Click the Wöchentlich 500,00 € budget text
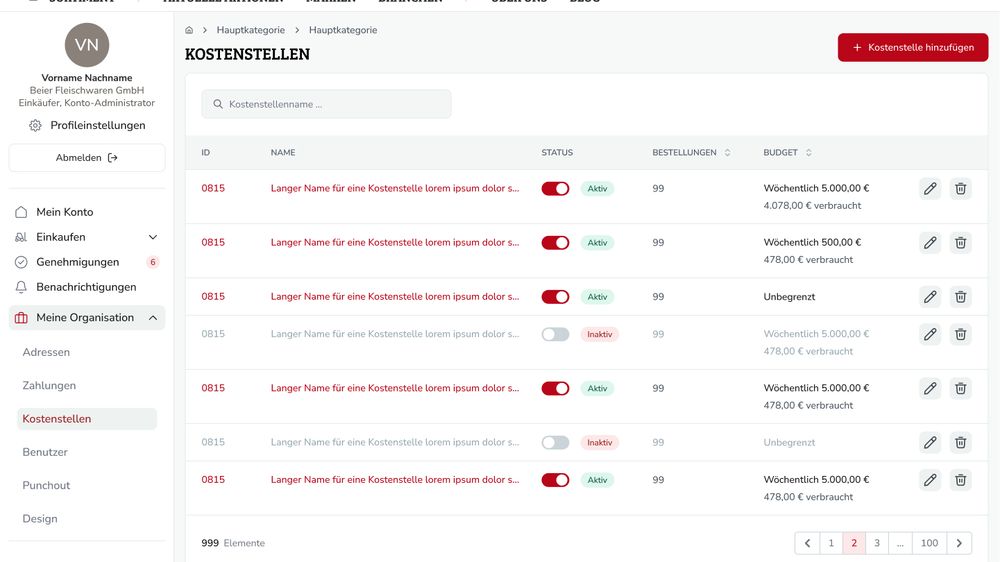Viewport: 1000px width, 562px height. point(812,242)
